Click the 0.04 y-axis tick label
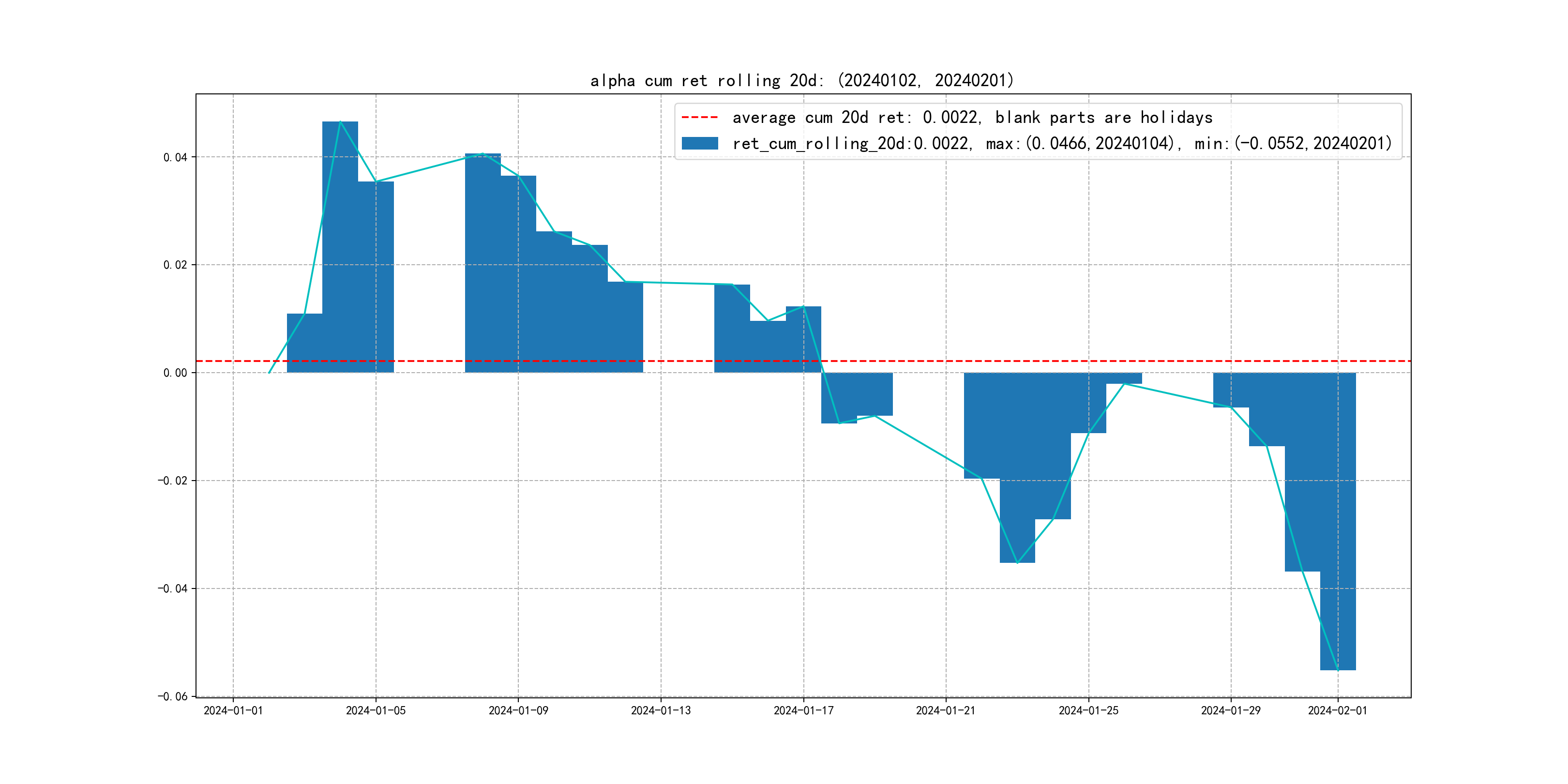Screen dimensions: 1568x784 click(175, 158)
